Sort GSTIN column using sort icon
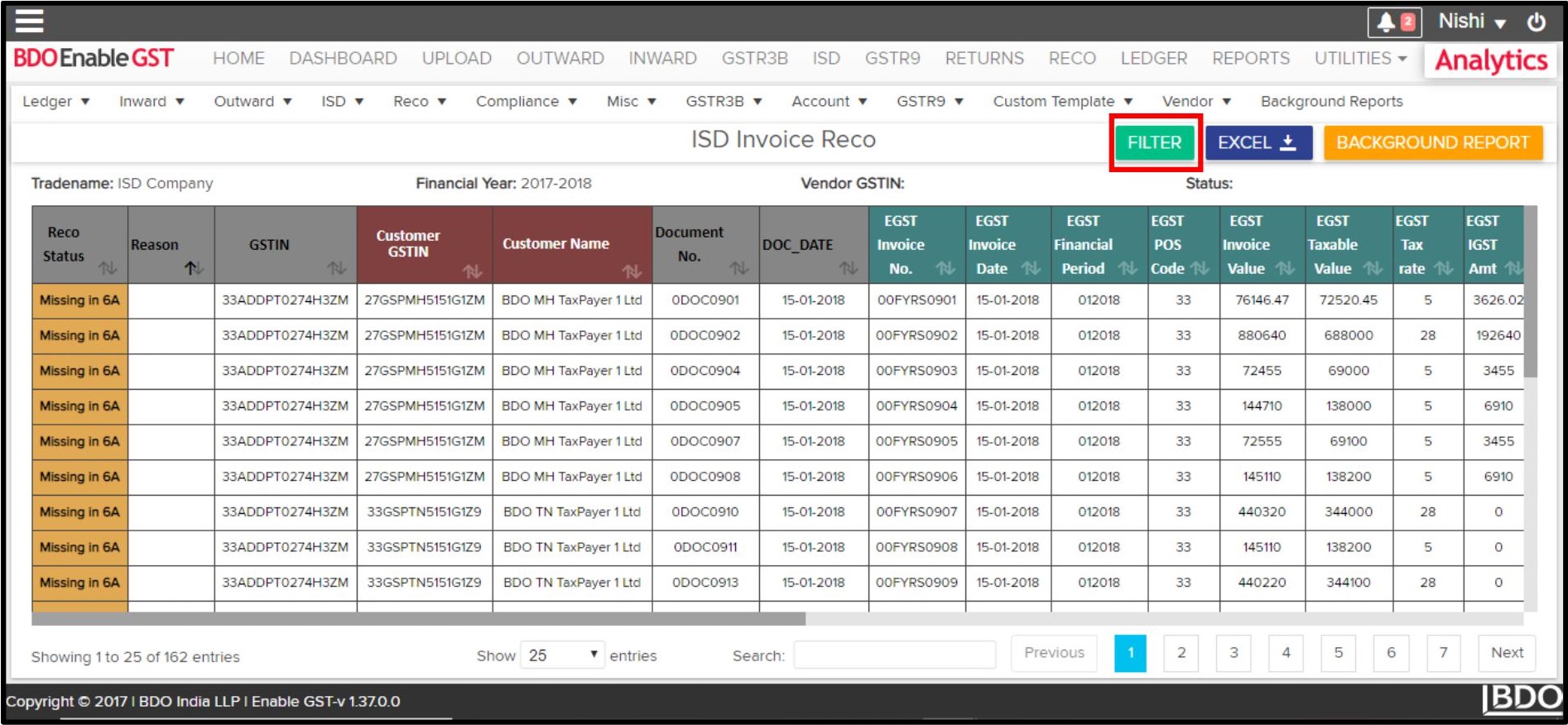Image resolution: width=1568 pixels, height=725 pixels. [336, 268]
